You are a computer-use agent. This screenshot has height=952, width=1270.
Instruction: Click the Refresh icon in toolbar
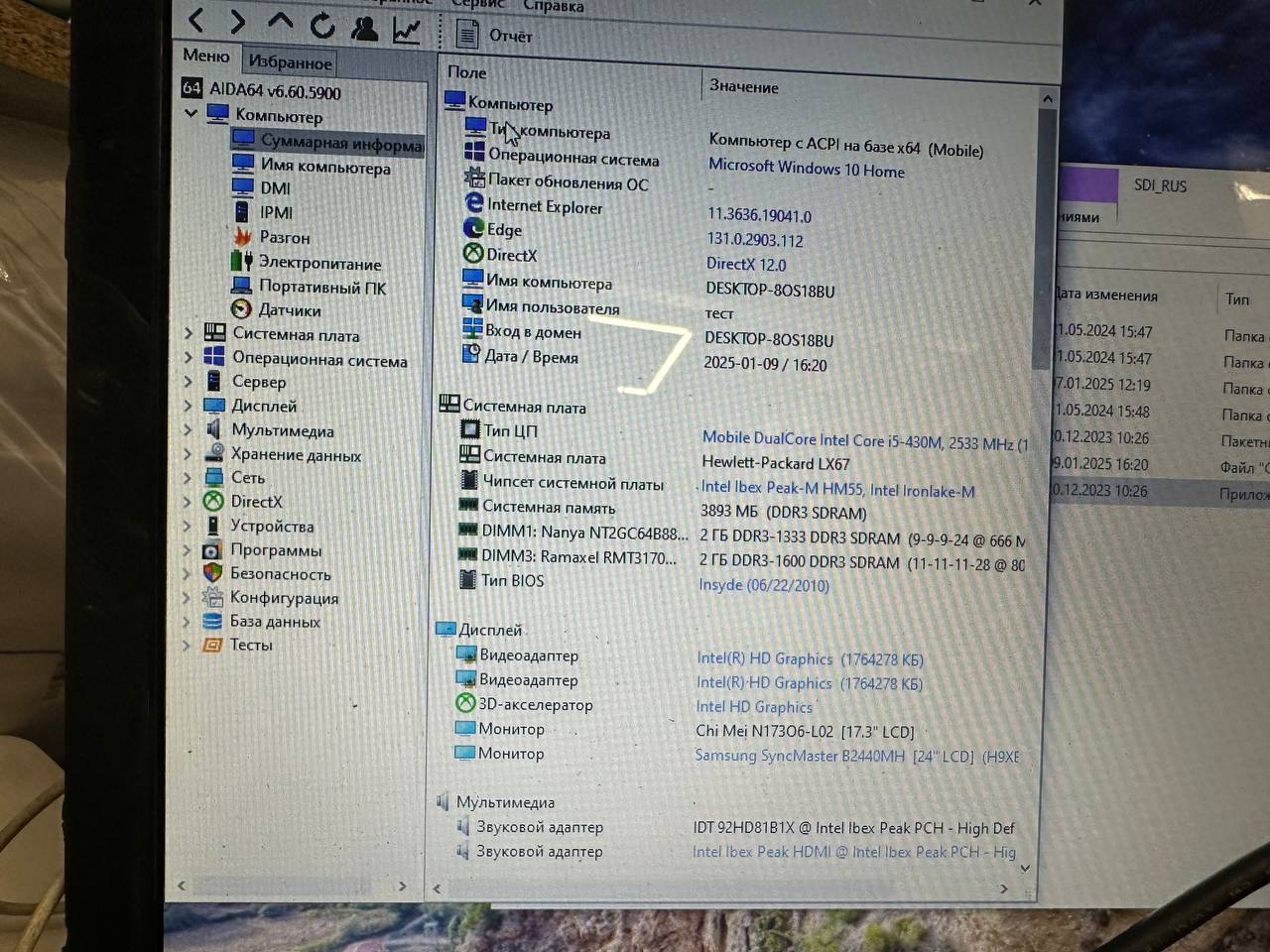point(322,25)
